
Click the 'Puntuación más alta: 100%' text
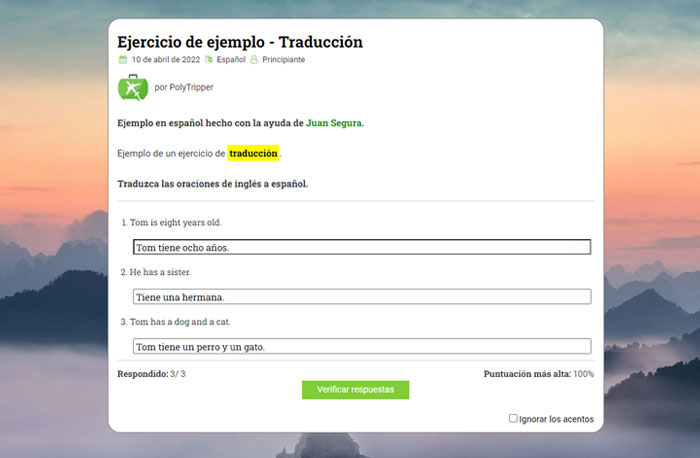[x=538, y=374]
